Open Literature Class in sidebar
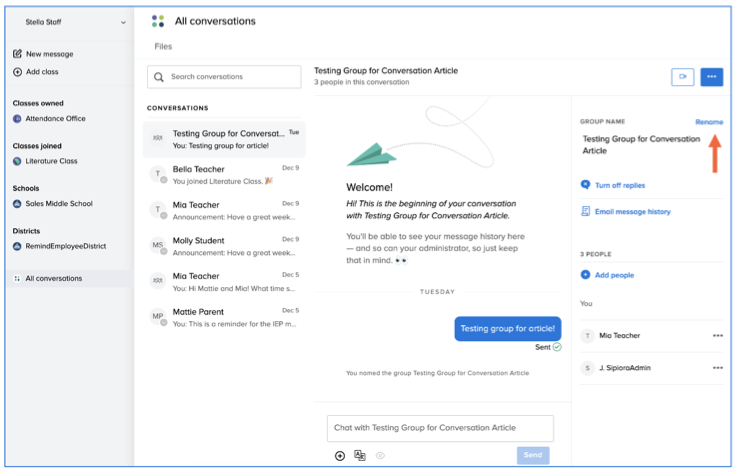Viewport: 736px width, 472px height. [50, 161]
